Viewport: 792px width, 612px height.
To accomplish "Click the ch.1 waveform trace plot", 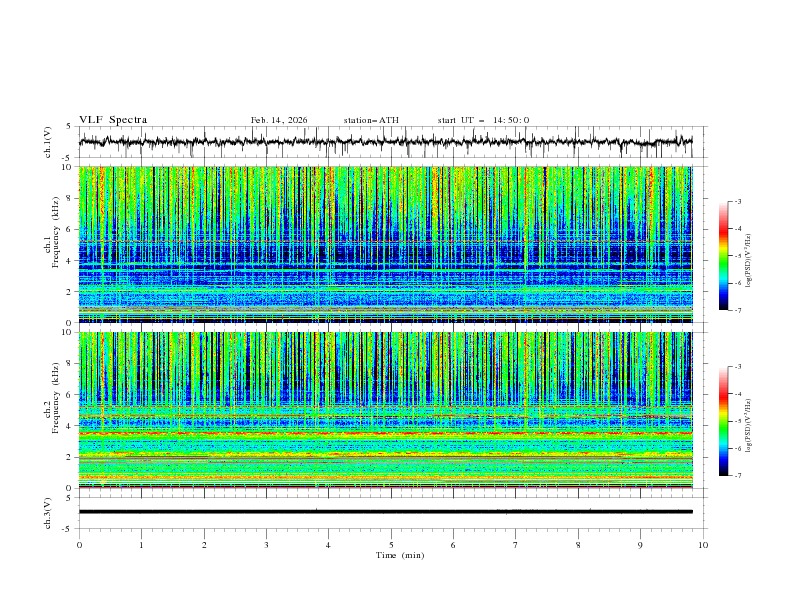I will 385,142.
